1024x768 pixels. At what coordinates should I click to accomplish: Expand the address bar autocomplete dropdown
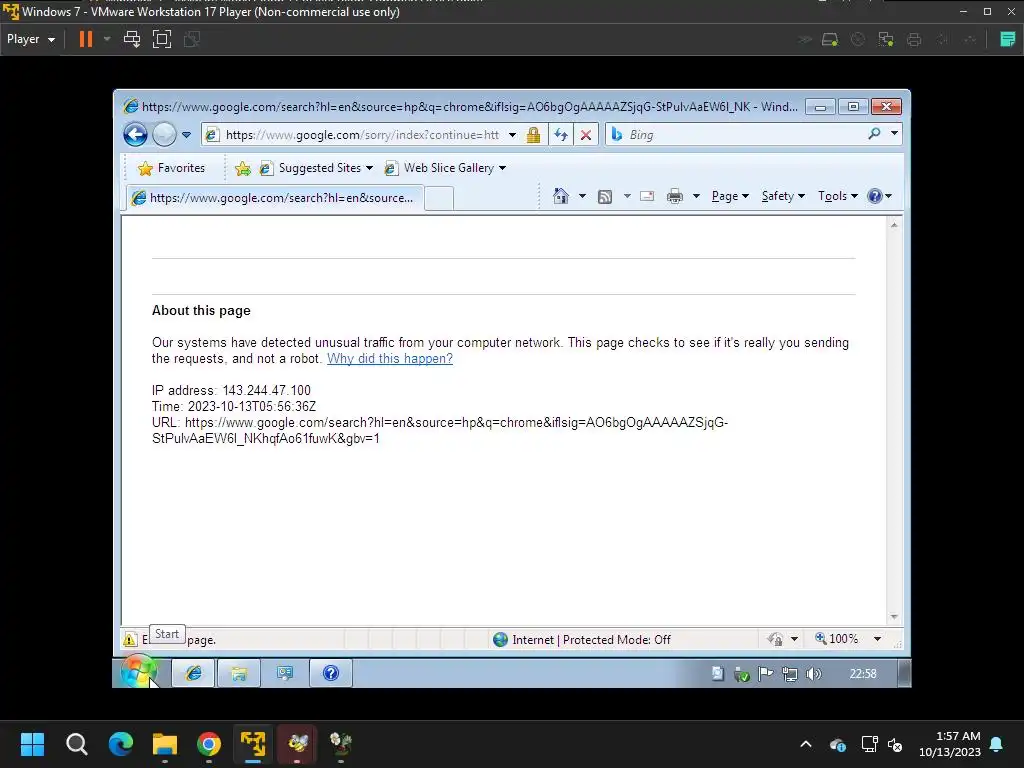pos(513,135)
